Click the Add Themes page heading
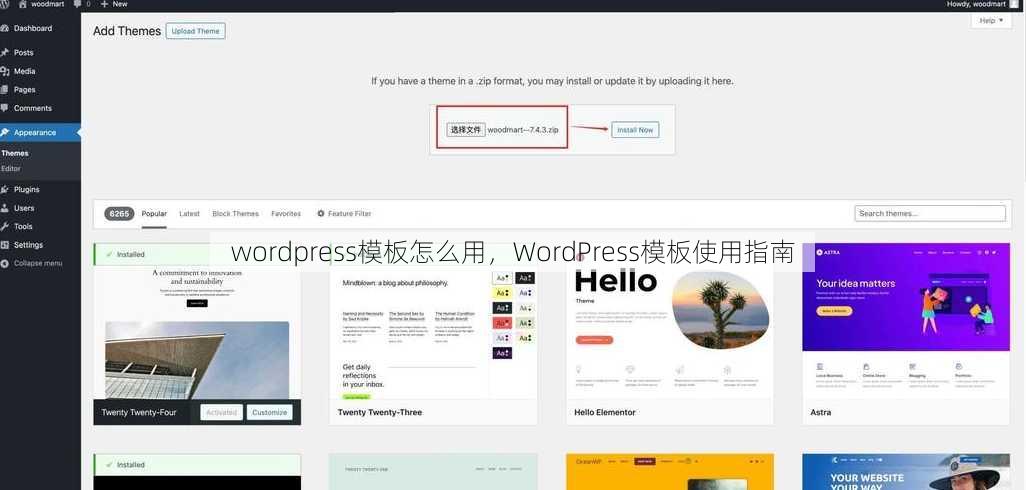 [127, 31]
